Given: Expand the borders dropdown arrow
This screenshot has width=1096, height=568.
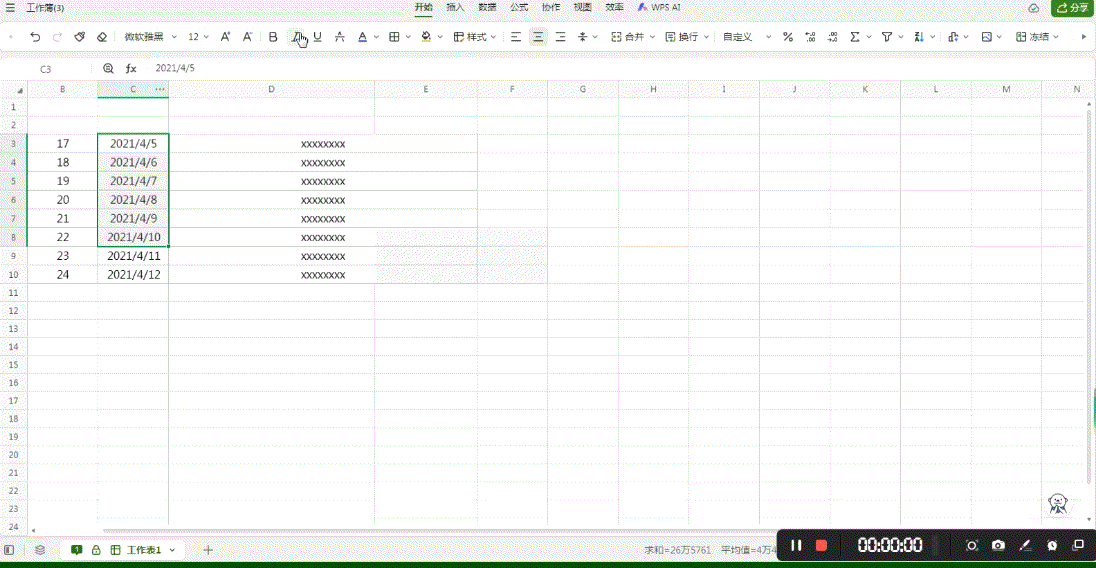Looking at the screenshot, I should tap(408, 37).
